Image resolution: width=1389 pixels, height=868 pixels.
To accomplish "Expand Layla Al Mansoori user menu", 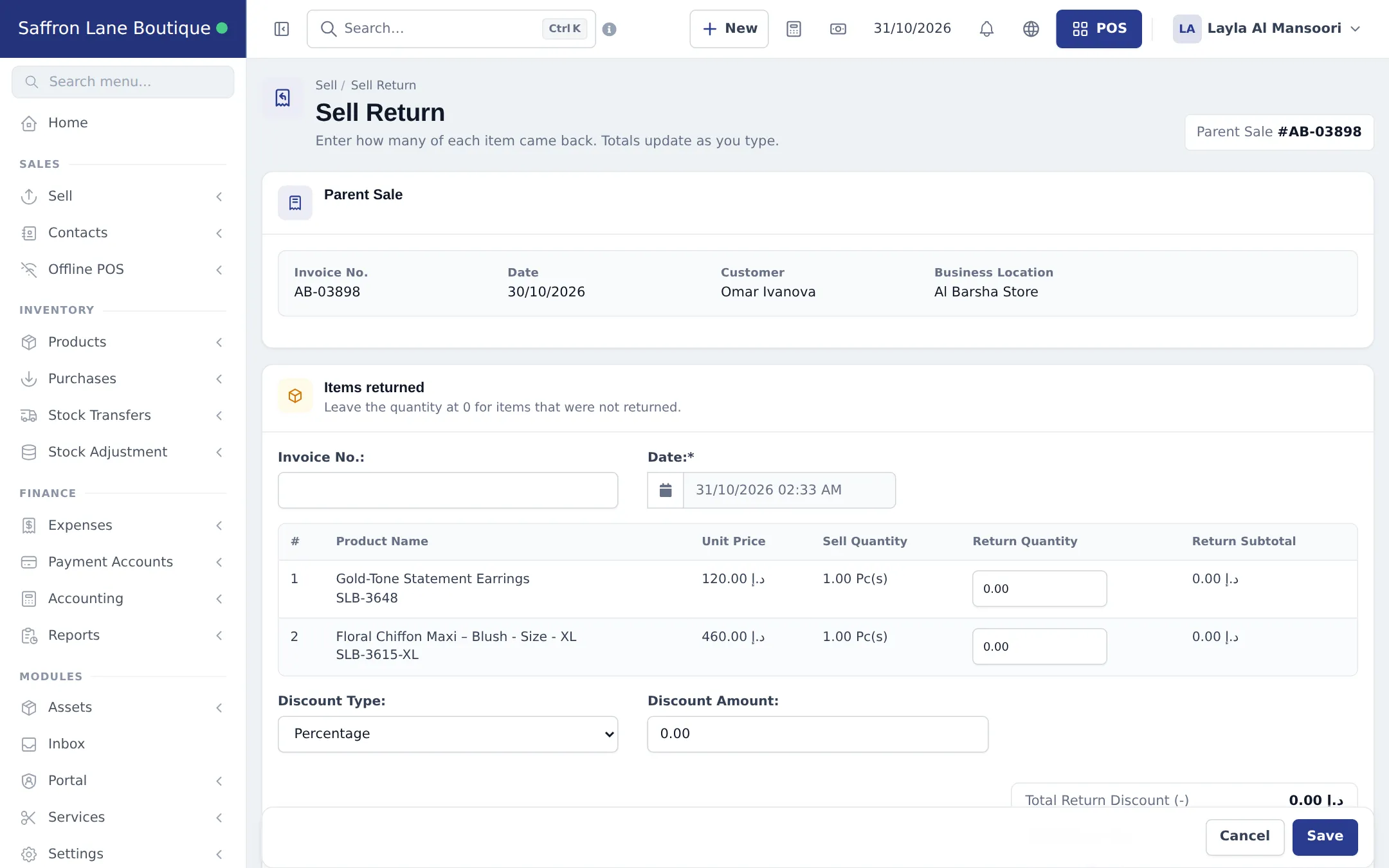I will point(1266,29).
